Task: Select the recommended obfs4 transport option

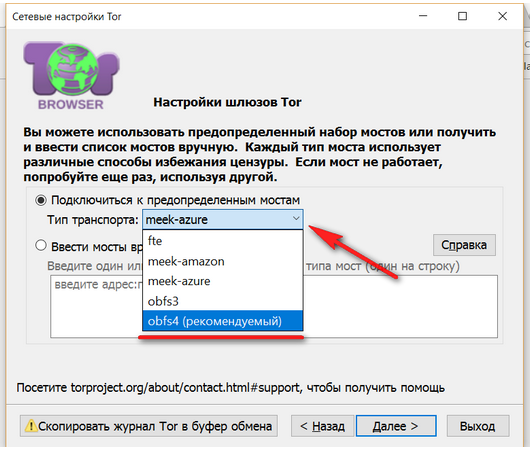Action: (x=223, y=321)
